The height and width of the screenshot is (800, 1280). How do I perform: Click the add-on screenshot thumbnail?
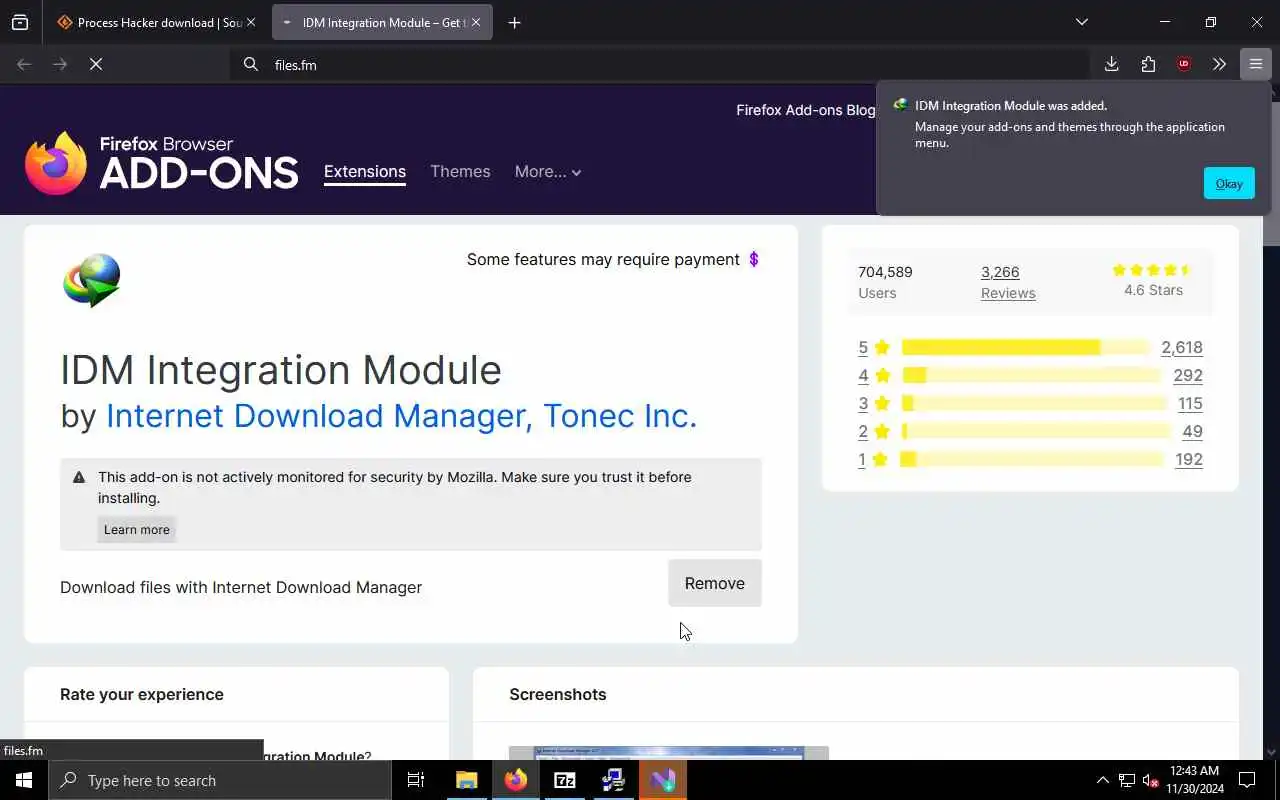click(x=669, y=753)
